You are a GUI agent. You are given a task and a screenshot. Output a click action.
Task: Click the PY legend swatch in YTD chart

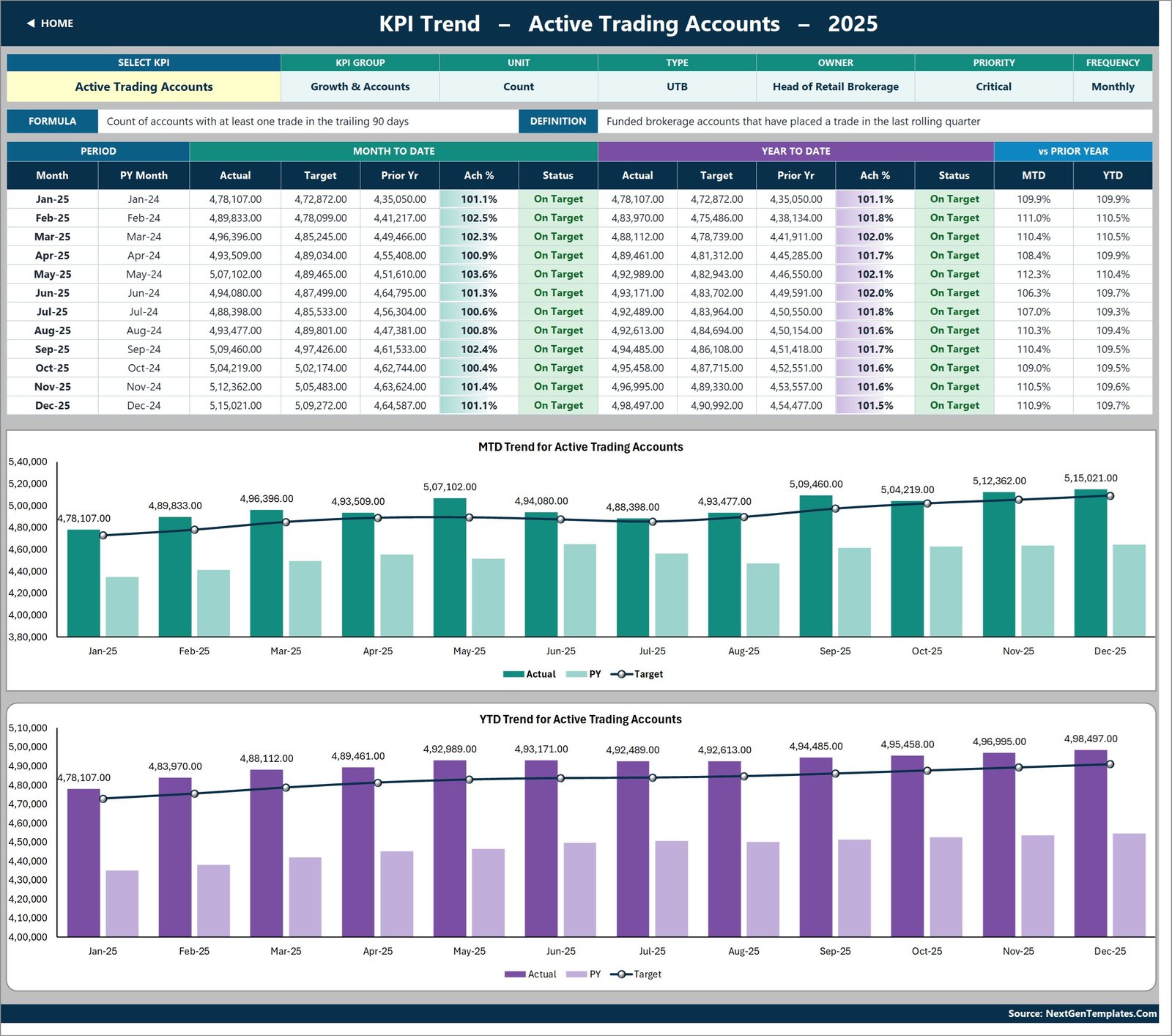576,974
